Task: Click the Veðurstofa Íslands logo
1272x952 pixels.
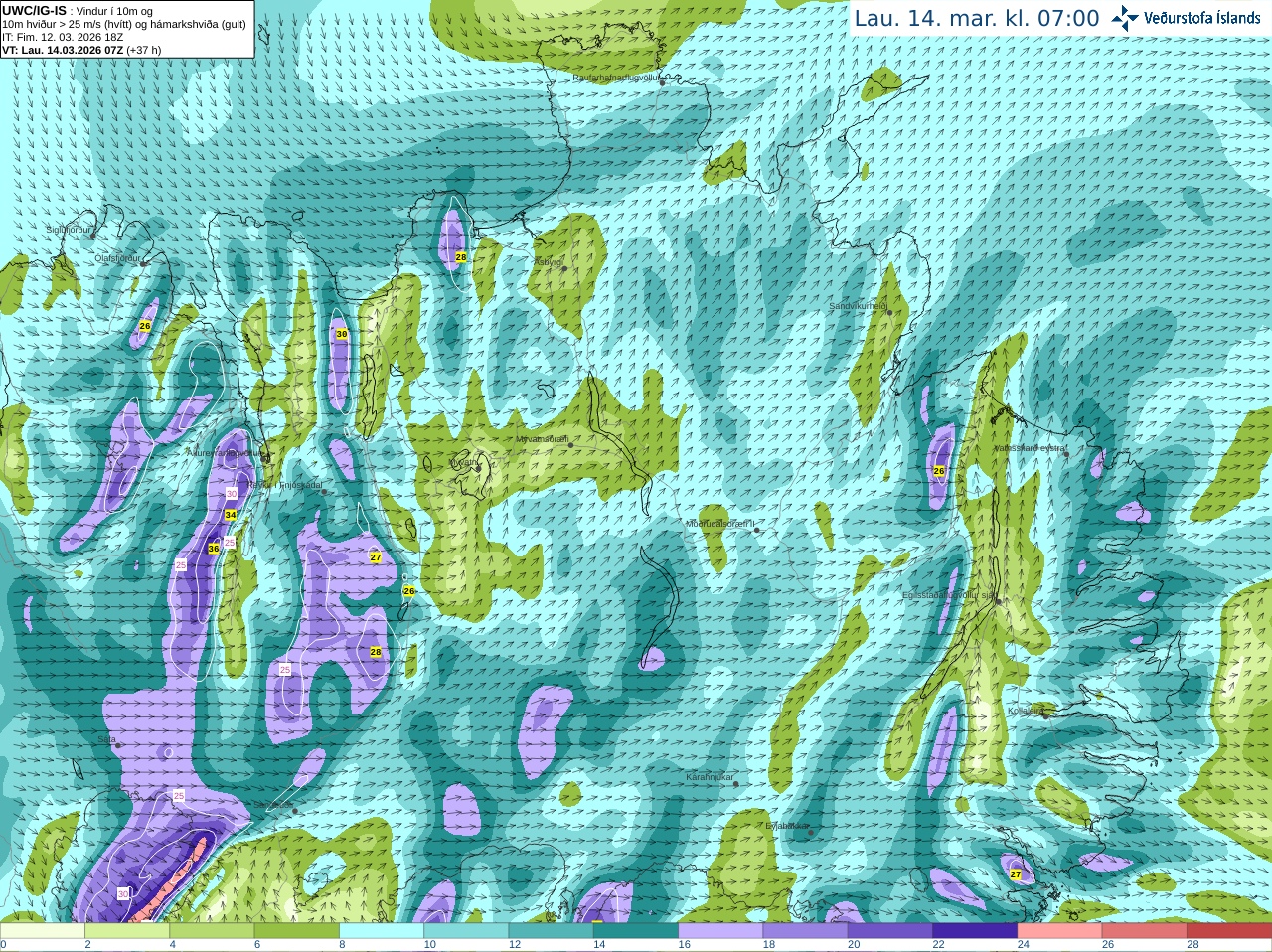Action: pyautogui.click(x=1186, y=18)
